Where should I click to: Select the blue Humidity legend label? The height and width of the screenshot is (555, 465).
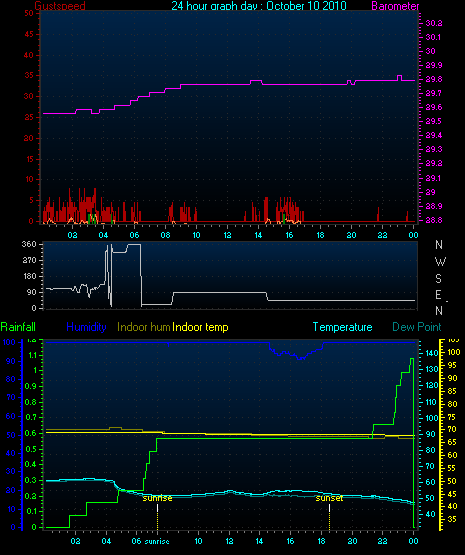86,327
